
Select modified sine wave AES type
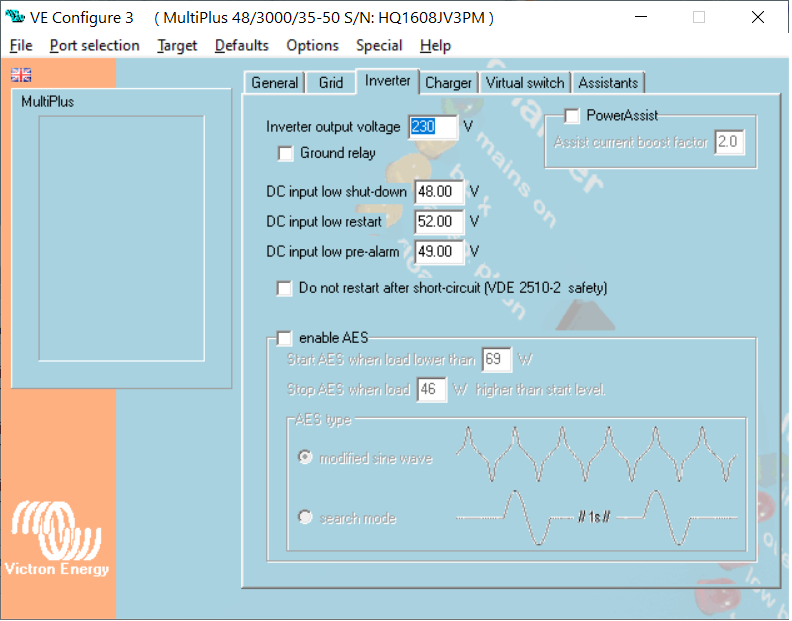coord(305,457)
